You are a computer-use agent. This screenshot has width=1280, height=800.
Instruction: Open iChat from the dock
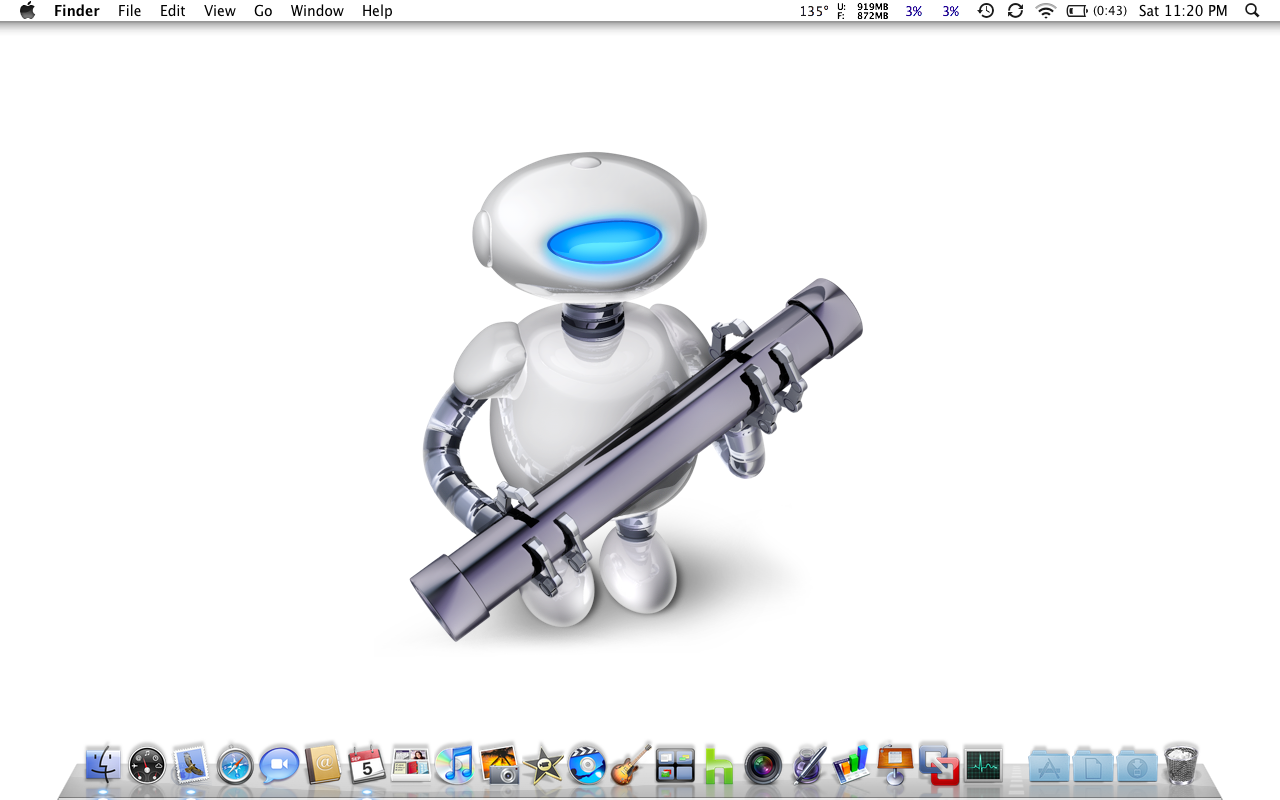point(279,766)
